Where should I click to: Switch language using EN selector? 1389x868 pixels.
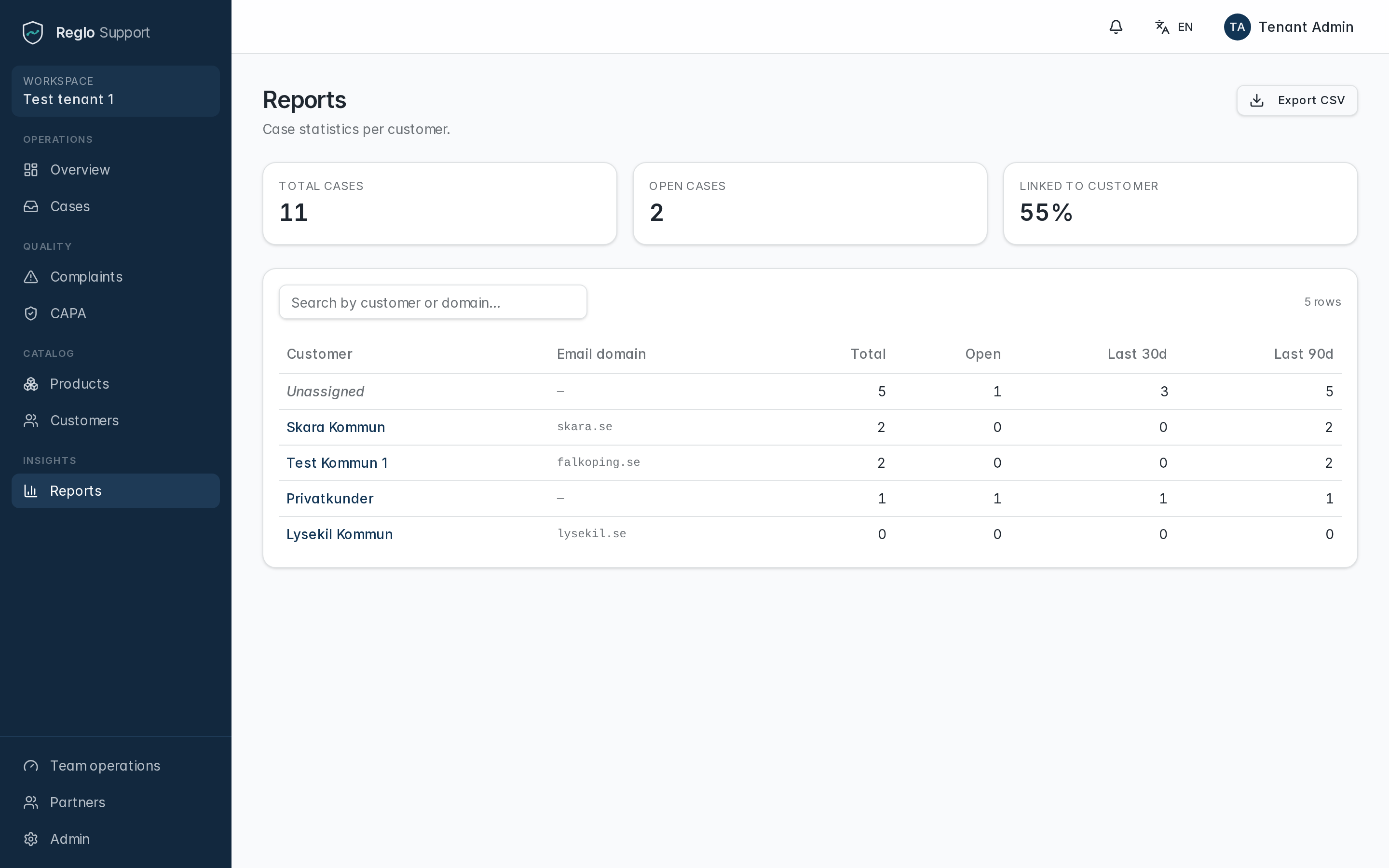[1174, 27]
